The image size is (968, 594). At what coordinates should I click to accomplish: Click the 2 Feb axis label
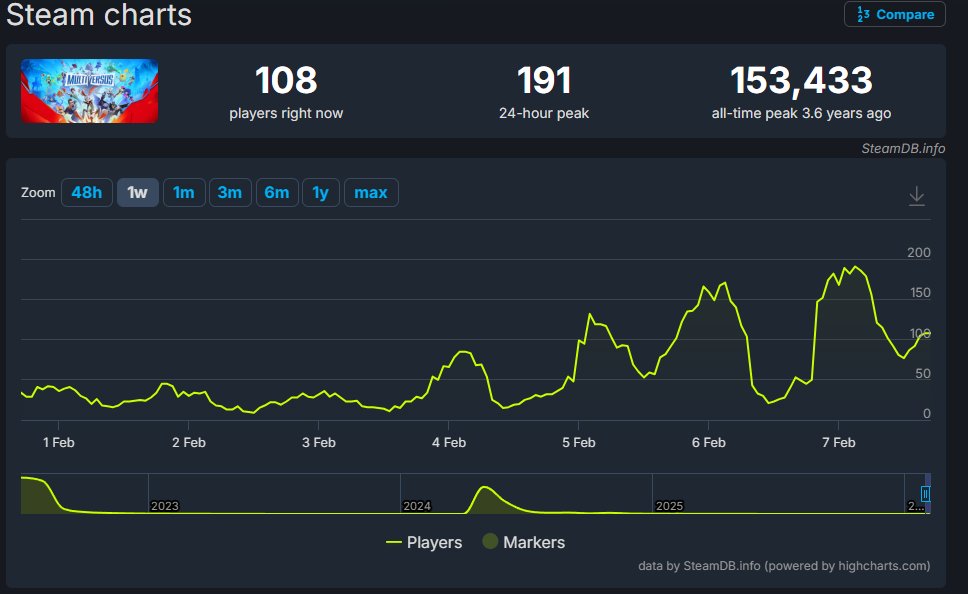(x=189, y=442)
